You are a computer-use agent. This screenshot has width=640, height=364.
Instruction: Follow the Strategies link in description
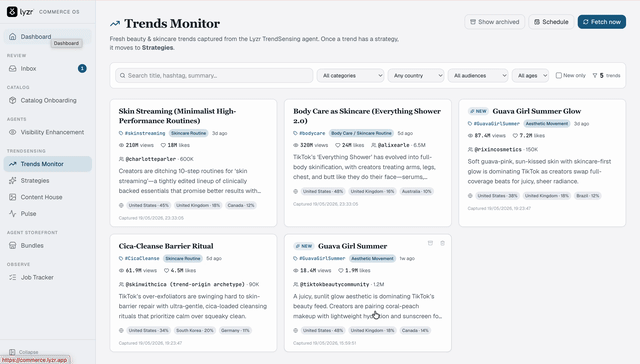coord(157,48)
